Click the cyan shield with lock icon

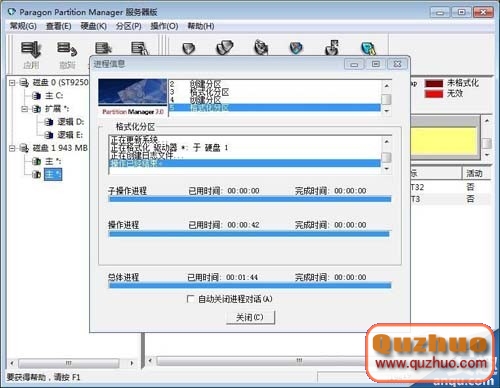point(368,49)
